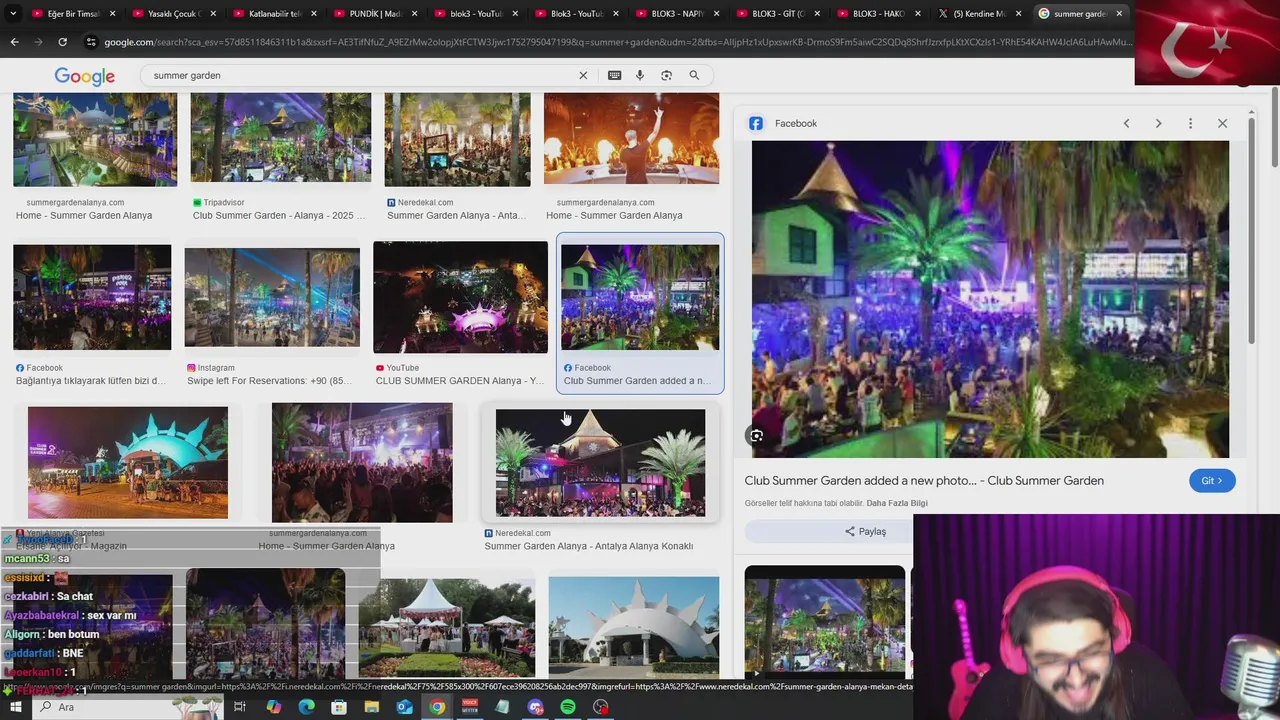The height and width of the screenshot is (720, 1280).
Task: Click in the summer garden search field
Action: point(360,75)
